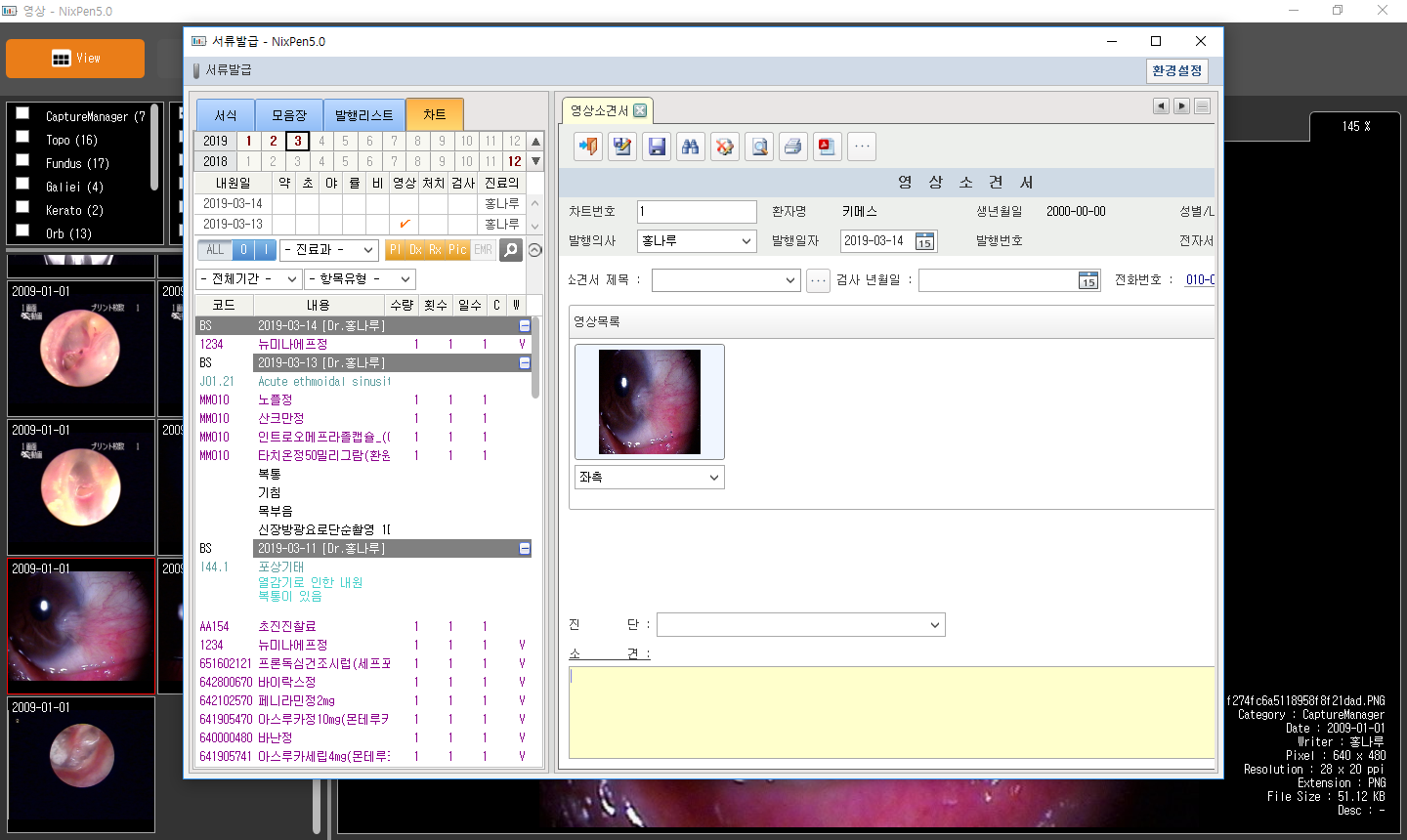This screenshot has width=1407, height=840.
Task: Click the red PDF export icon
Action: [x=827, y=147]
